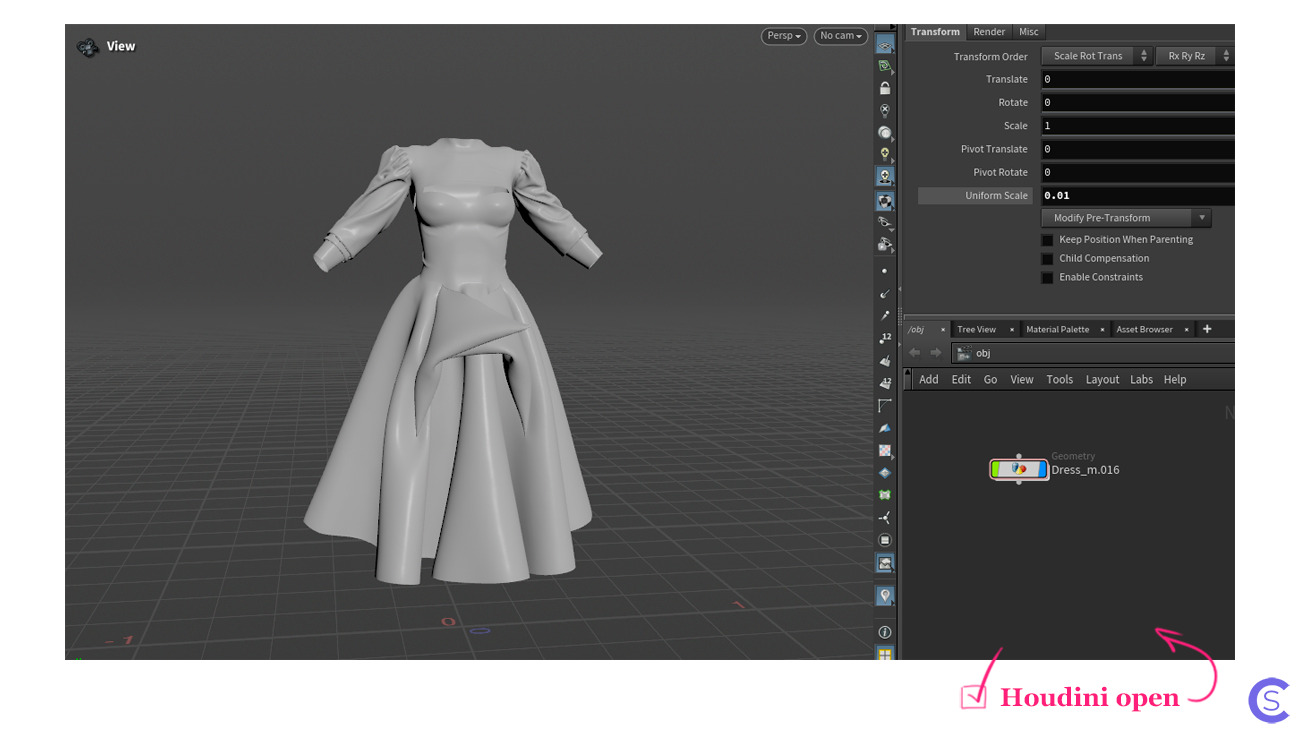The height and width of the screenshot is (731, 1300).
Task: Tick the Enable Constraints checkbox
Action: (1047, 278)
